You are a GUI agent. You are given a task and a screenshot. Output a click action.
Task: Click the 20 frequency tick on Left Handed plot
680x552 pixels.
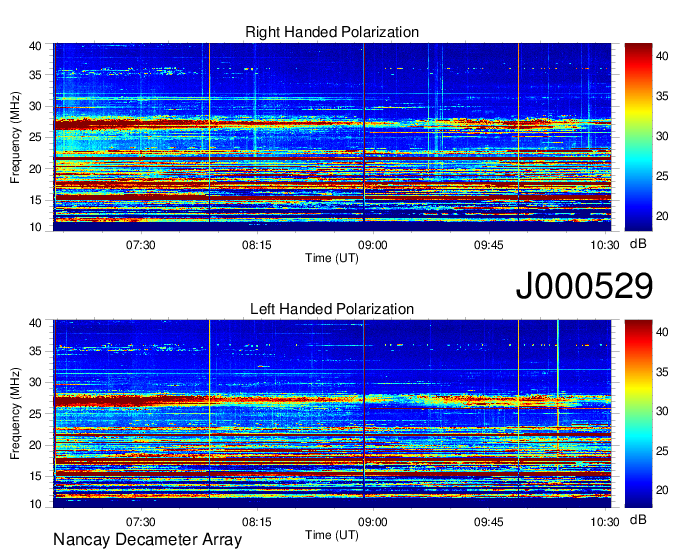(x=35, y=445)
